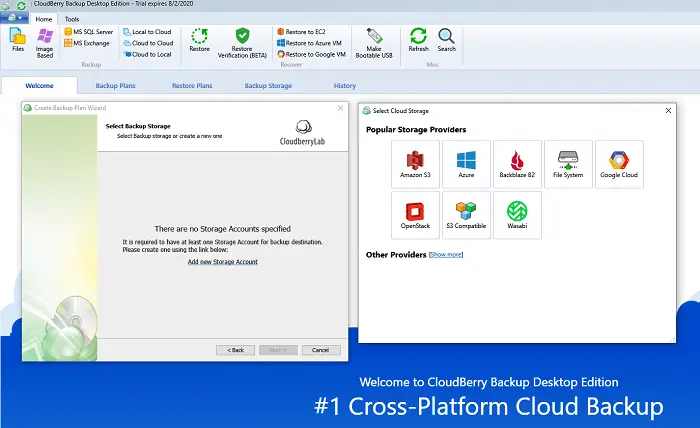Pick Backblaze B2 storage provider
Viewport: 700px width, 428px height.
[x=517, y=164]
